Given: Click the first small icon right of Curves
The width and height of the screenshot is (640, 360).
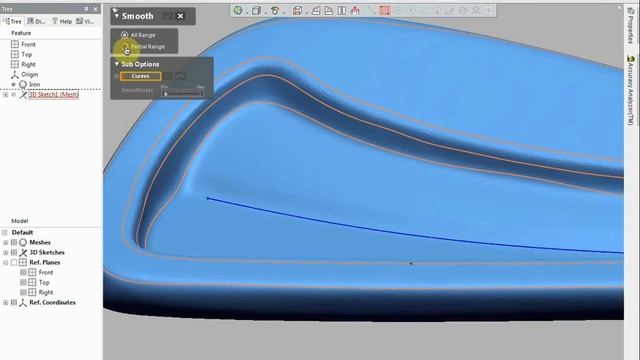Looking at the screenshot, I should (x=168, y=76).
